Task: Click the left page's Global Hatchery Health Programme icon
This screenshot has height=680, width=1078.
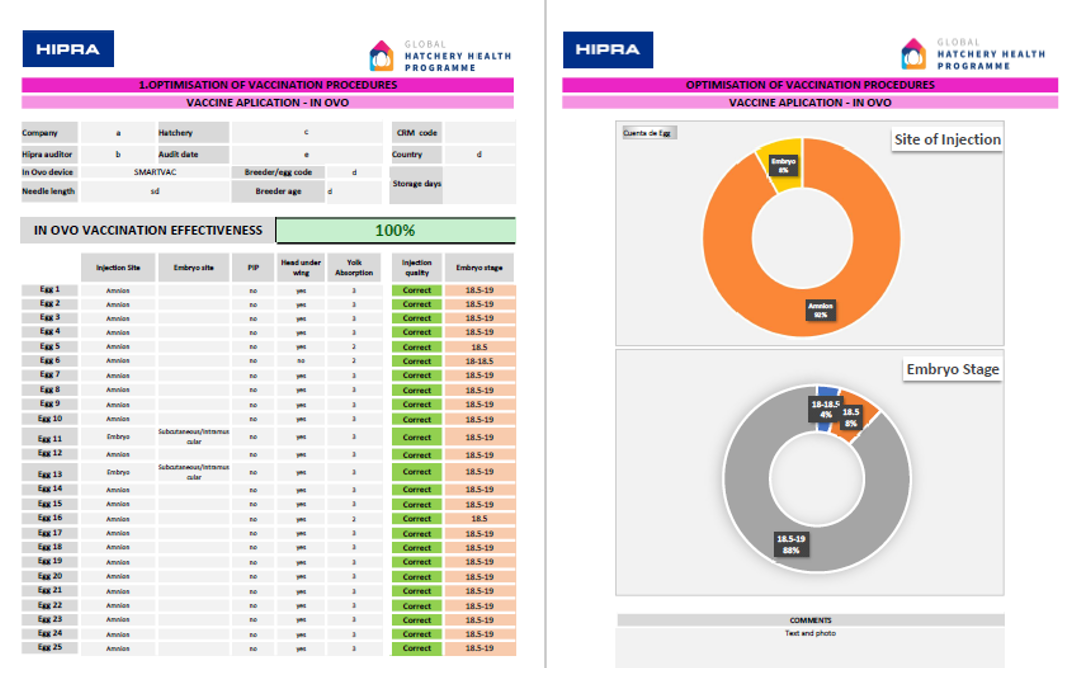Action: 382,56
